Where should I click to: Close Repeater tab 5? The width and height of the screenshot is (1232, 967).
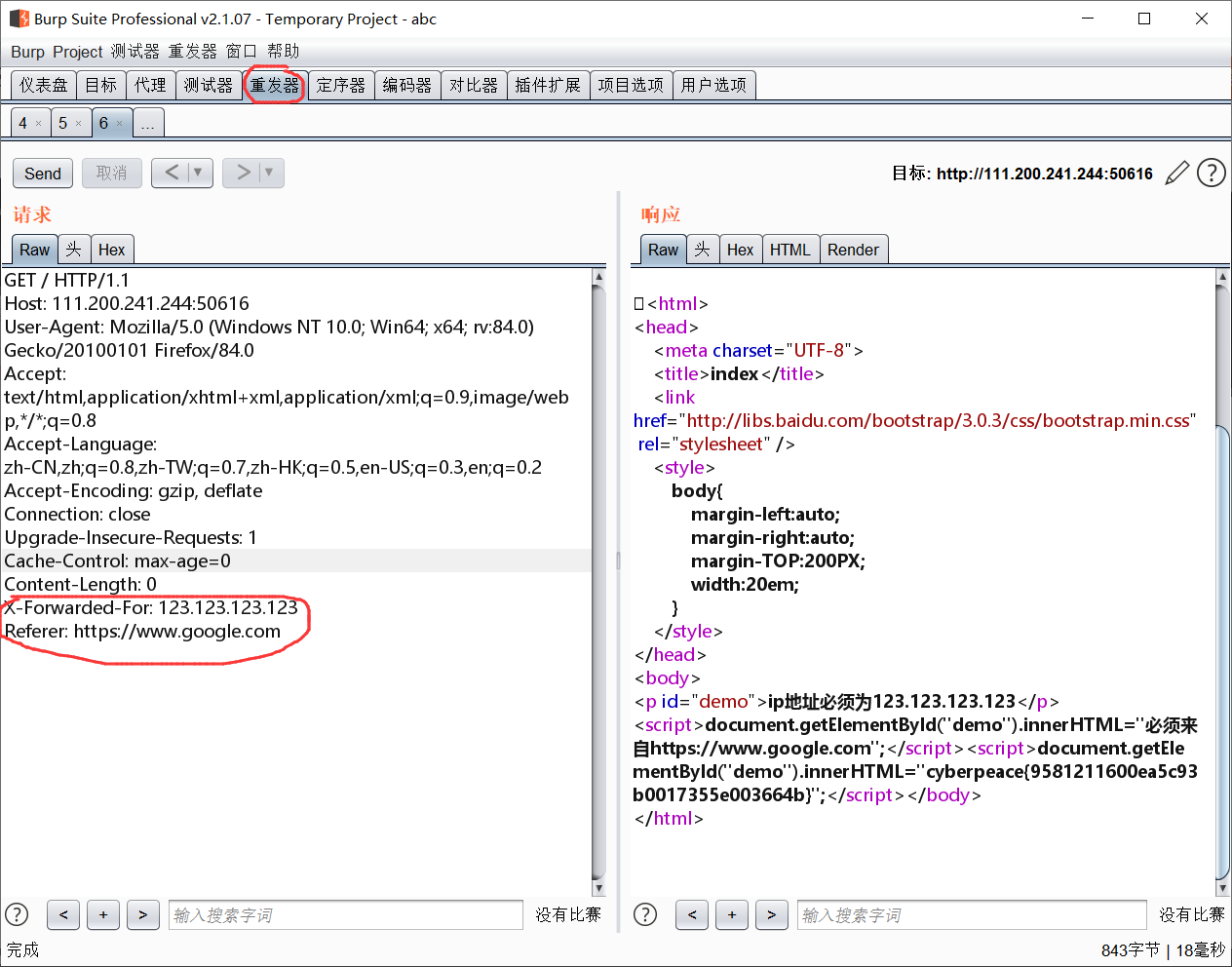(x=78, y=124)
